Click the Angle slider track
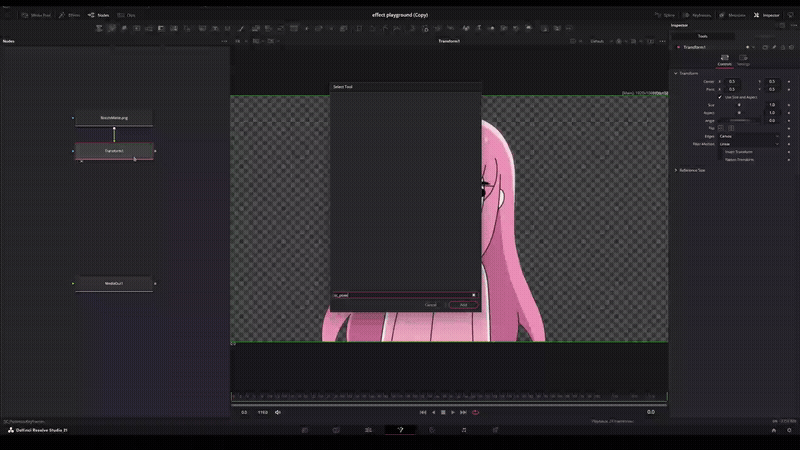The height and width of the screenshot is (450, 800). (740, 120)
